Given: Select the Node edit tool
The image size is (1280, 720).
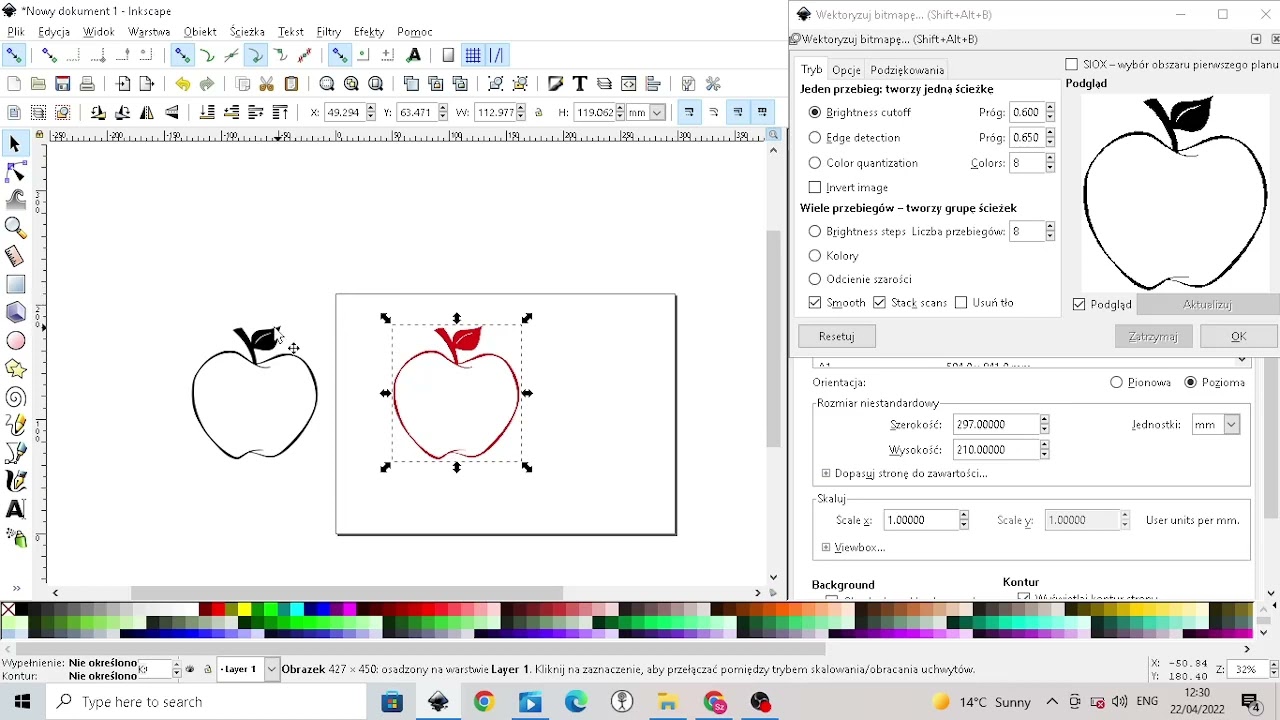Looking at the screenshot, I should [x=15, y=173].
